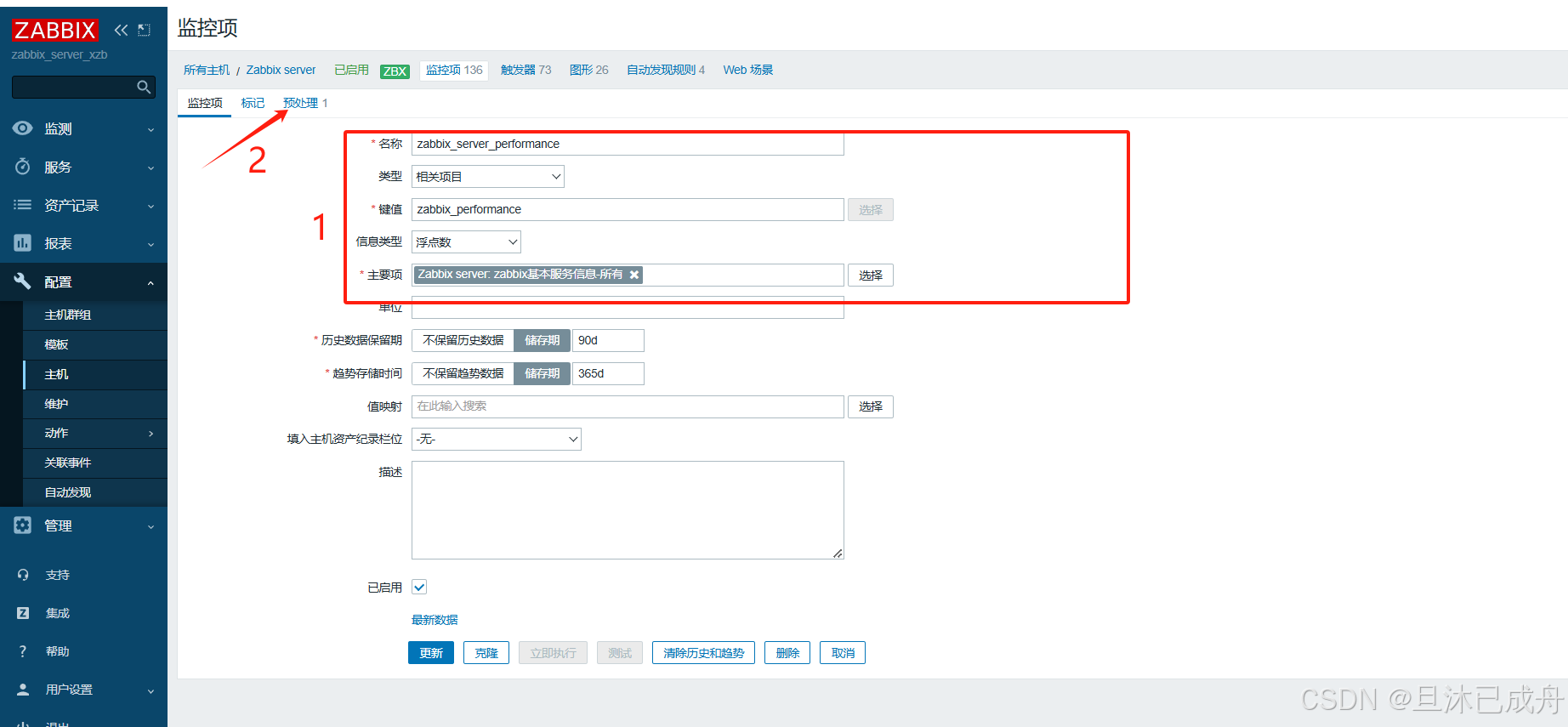Image resolution: width=1568 pixels, height=727 pixels.
Task: Open the 类型 dropdown showing 相关项目
Action: (x=488, y=176)
